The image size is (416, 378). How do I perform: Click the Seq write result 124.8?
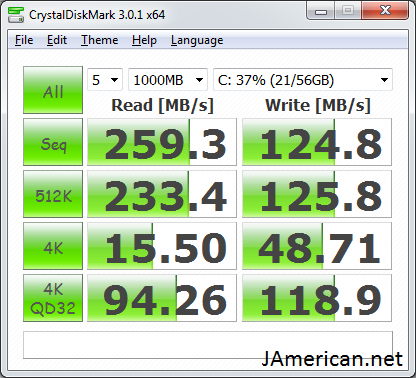317,142
